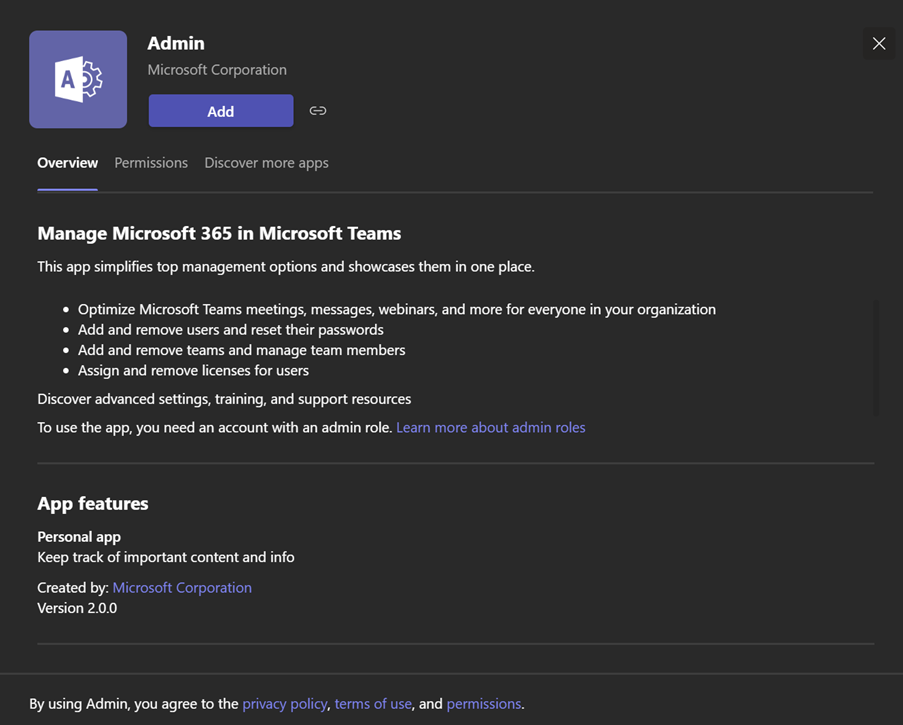Click the Microsoft Corporation creator link
Screen dimensions: 903x725
point(182,587)
